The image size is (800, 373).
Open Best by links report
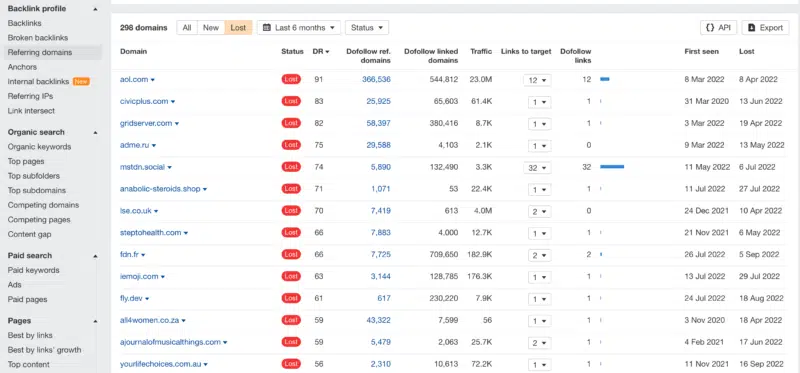point(30,335)
